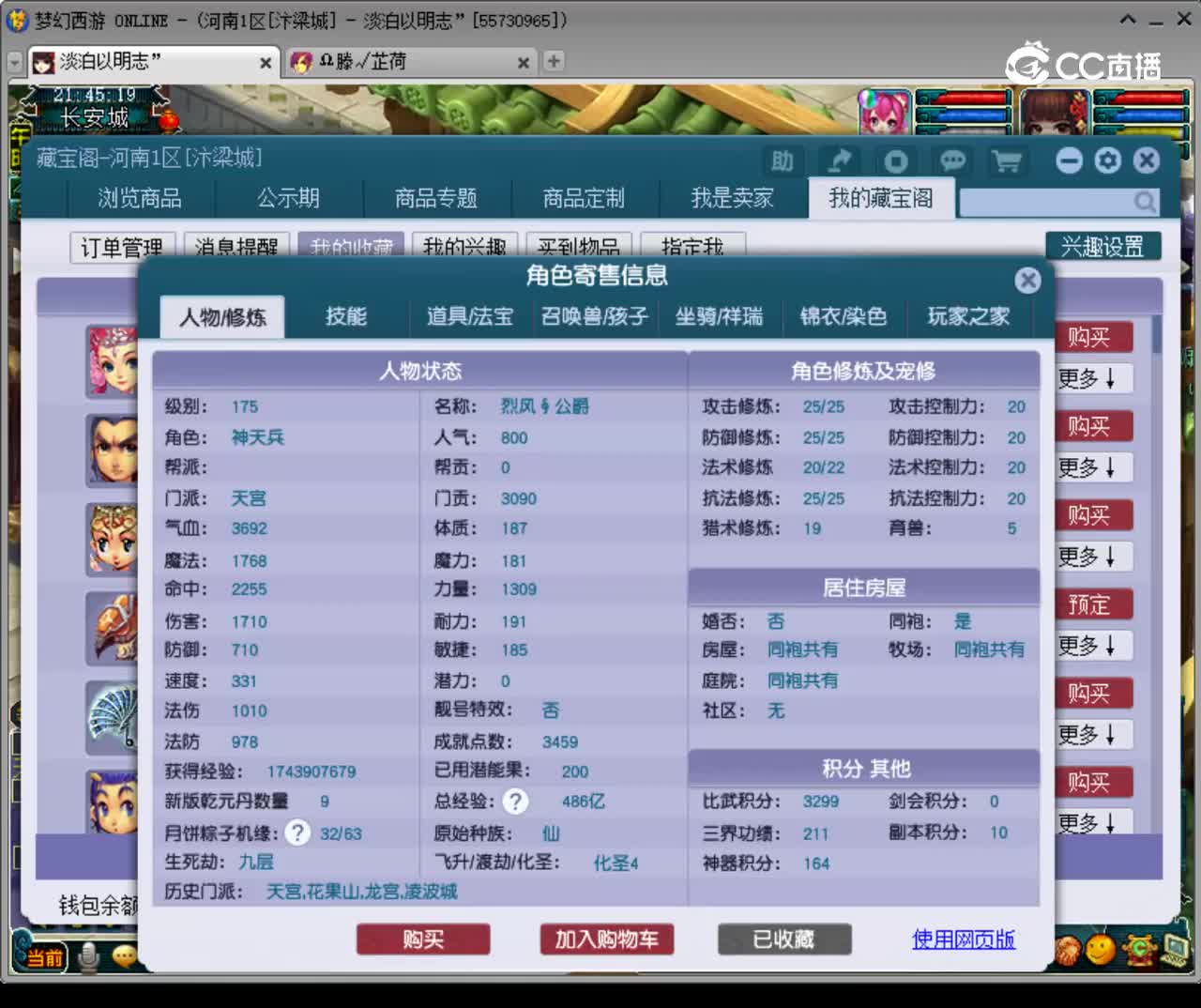This screenshot has height=1008, width=1201.
Task: Open the 商品专题 menu
Action: [x=436, y=198]
